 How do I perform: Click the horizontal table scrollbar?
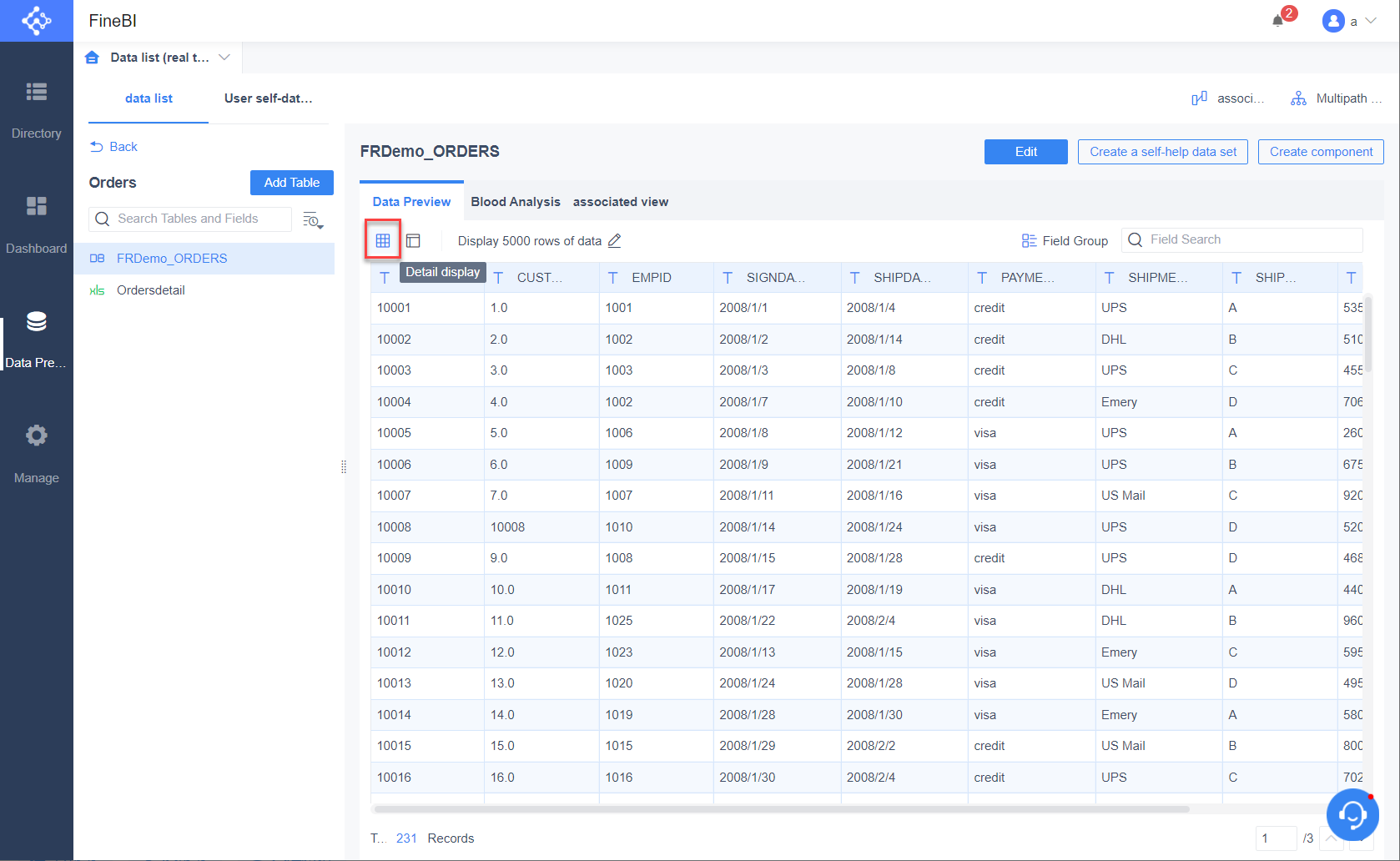(x=782, y=809)
